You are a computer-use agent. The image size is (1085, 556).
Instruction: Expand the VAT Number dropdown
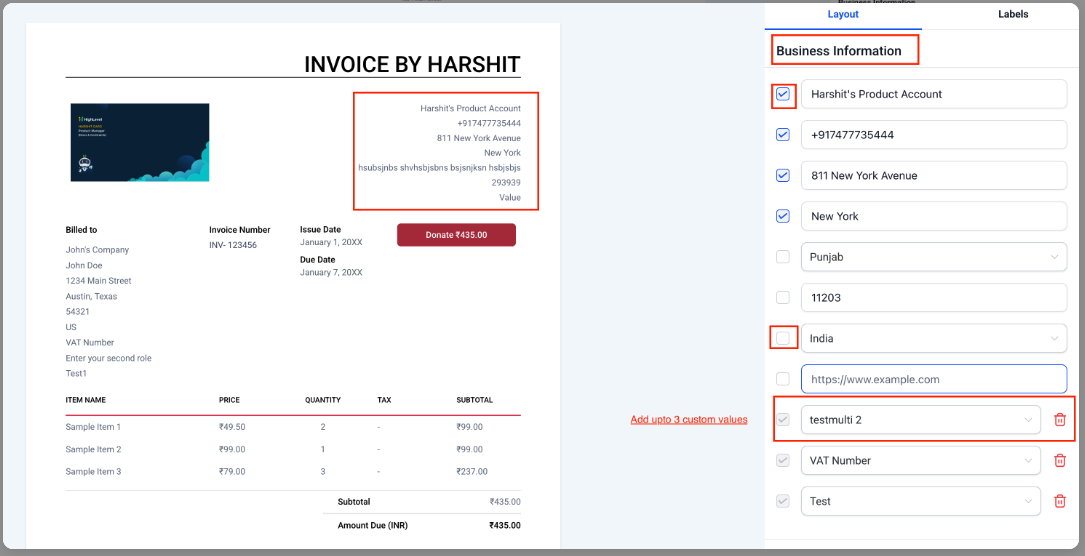[920, 461]
